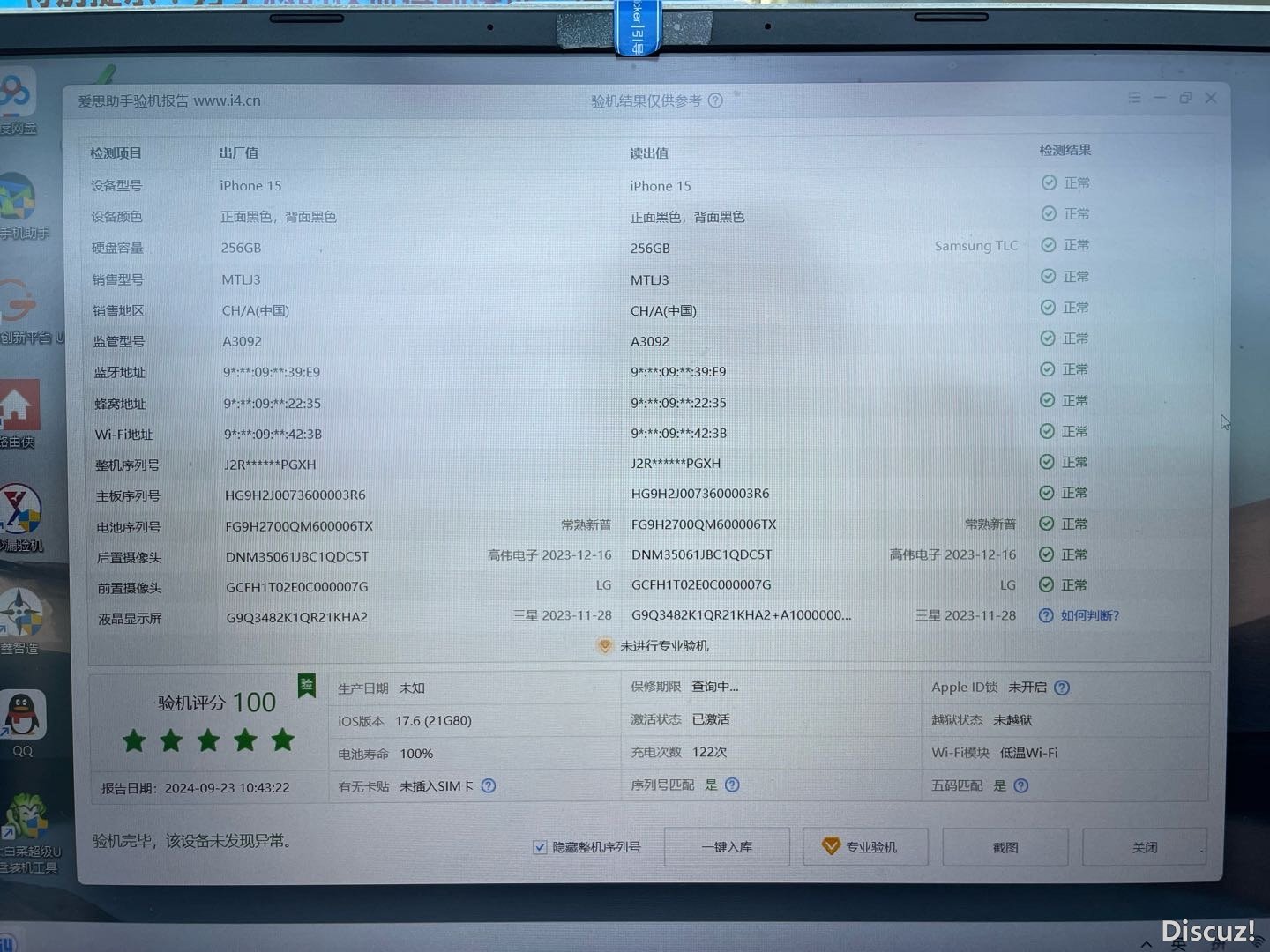Click help icon beside 序列号匹配
Image resolution: width=1270 pixels, height=952 pixels.
[732, 785]
